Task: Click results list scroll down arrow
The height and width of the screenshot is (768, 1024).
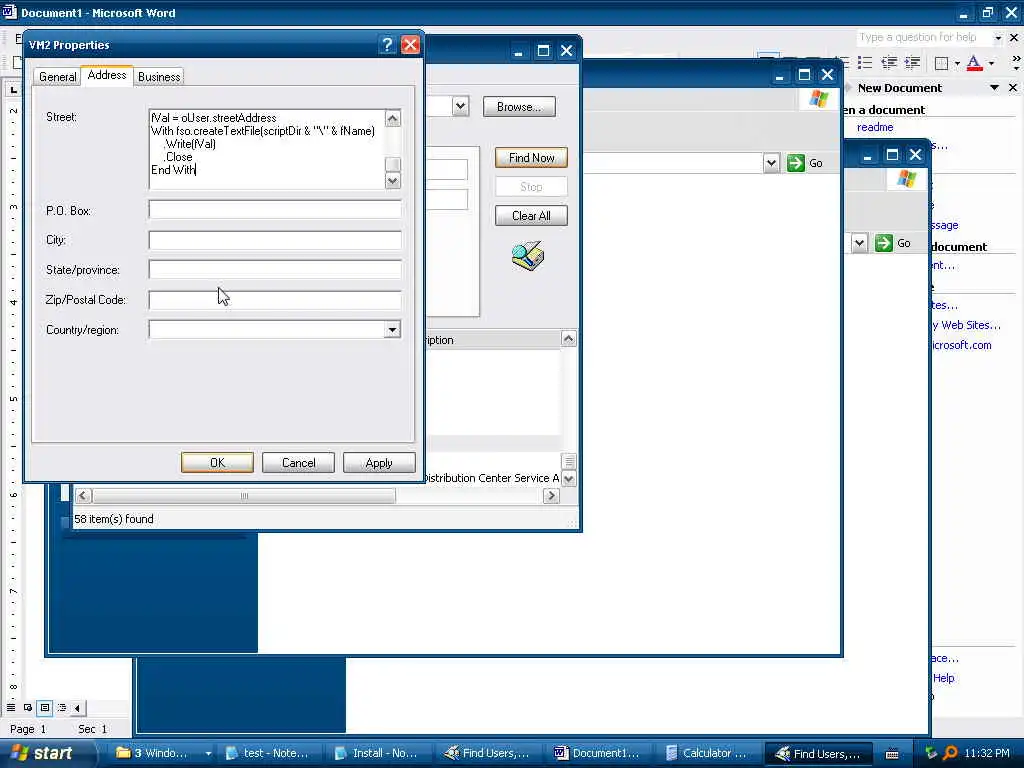Action: (x=568, y=479)
